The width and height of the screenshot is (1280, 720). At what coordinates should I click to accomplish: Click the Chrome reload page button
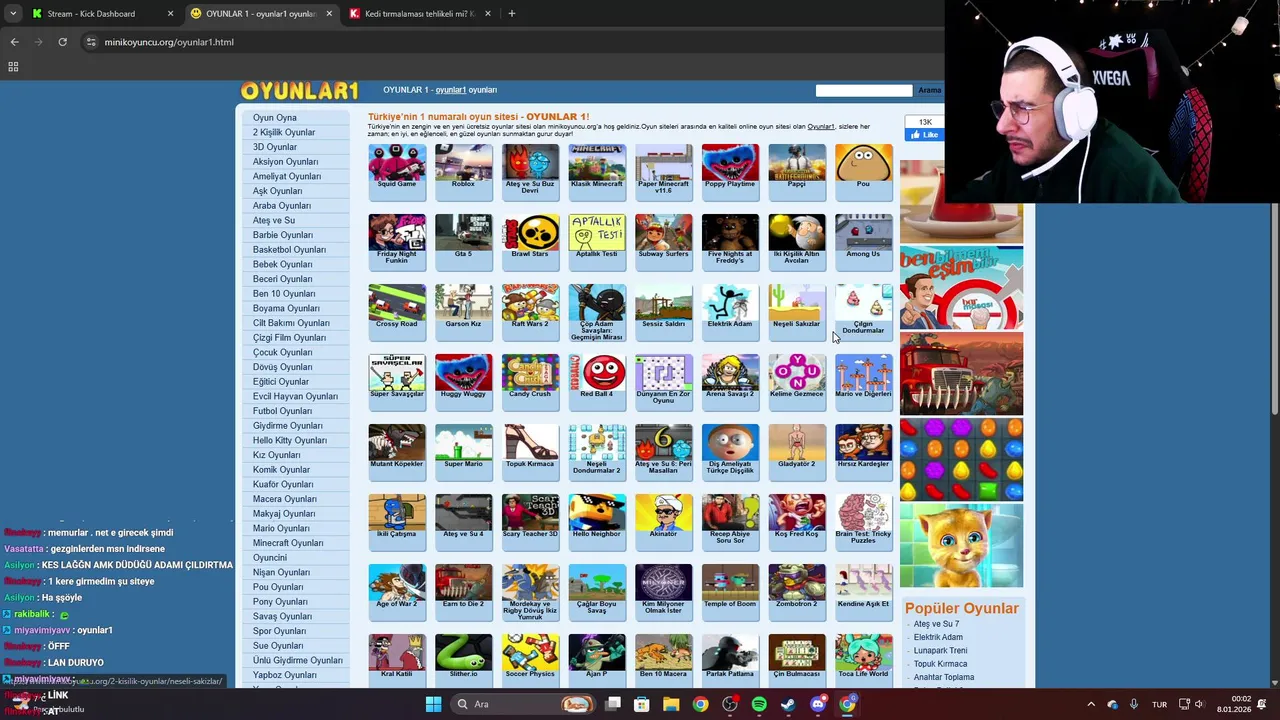pyautogui.click(x=62, y=42)
